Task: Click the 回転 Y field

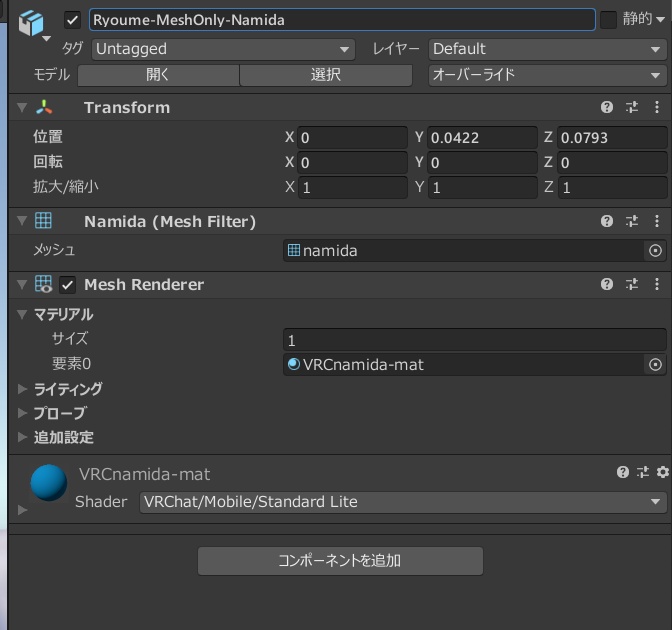Action: (482, 162)
